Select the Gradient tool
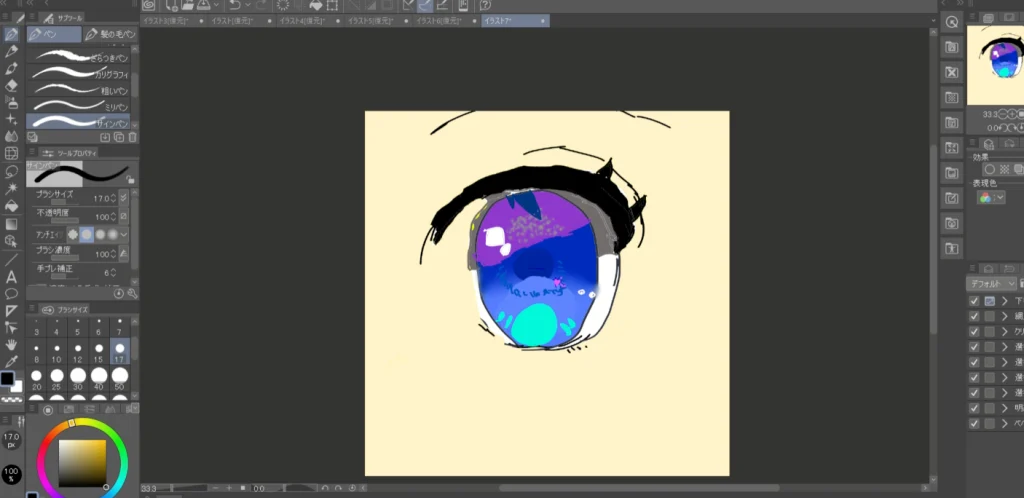 click(x=11, y=224)
